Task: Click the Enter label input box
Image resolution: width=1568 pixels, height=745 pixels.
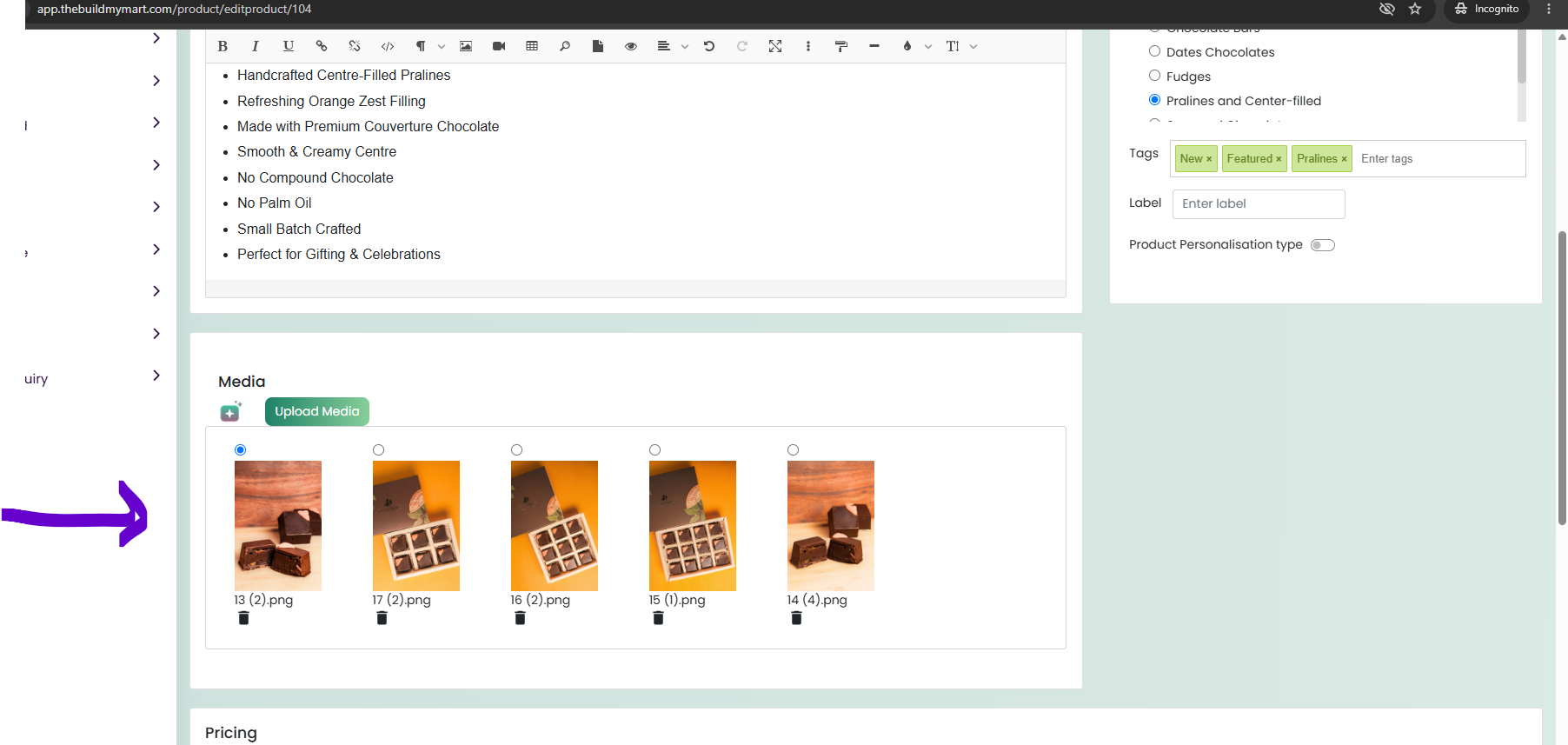Action: [x=1259, y=204]
